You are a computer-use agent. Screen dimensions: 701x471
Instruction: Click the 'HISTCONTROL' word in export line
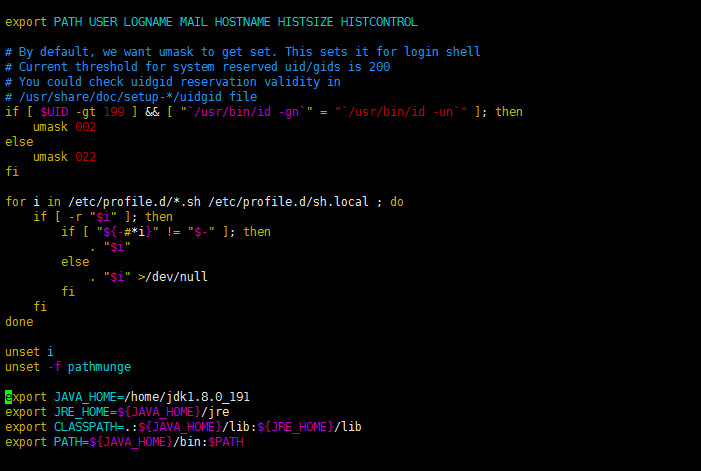(379, 22)
